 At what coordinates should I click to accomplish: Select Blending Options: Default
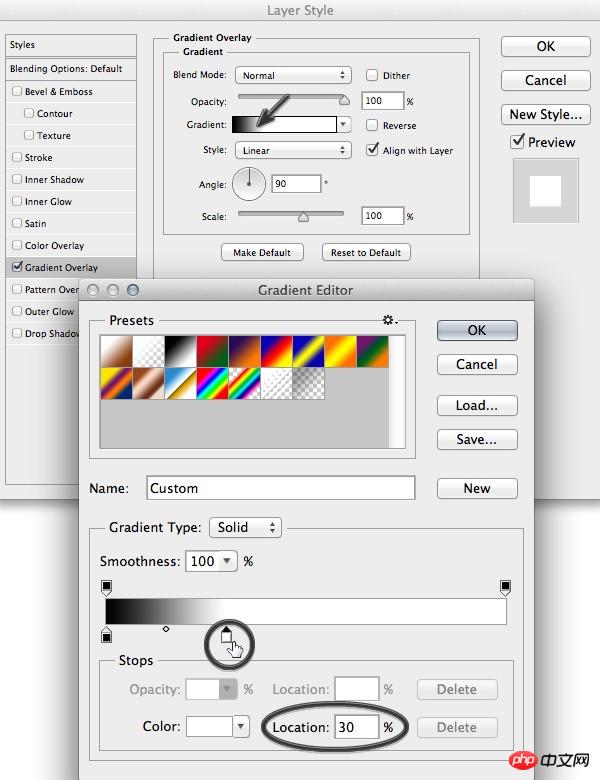click(71, 69)
